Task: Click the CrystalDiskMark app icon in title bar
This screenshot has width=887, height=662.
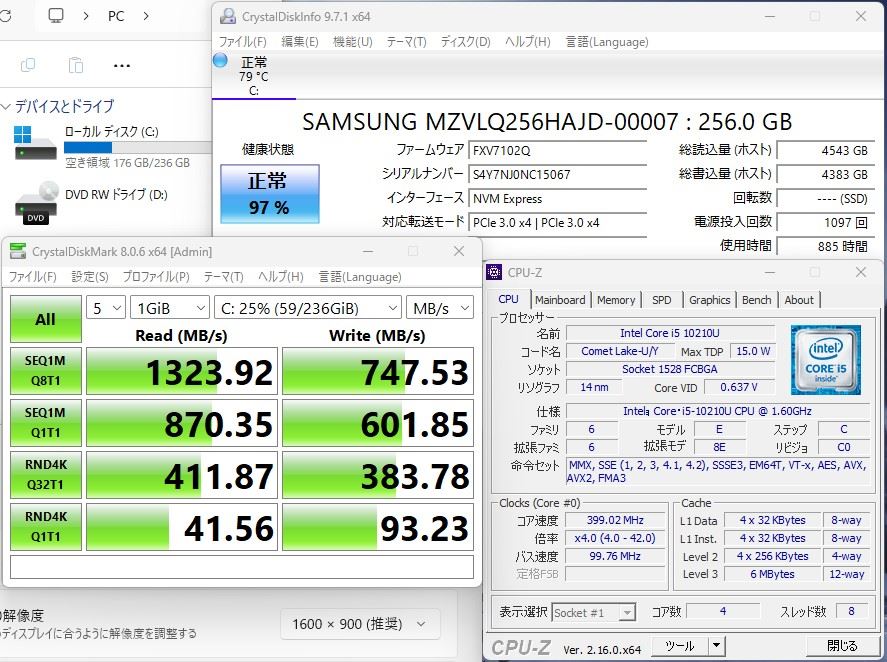Action: (18, 251)
